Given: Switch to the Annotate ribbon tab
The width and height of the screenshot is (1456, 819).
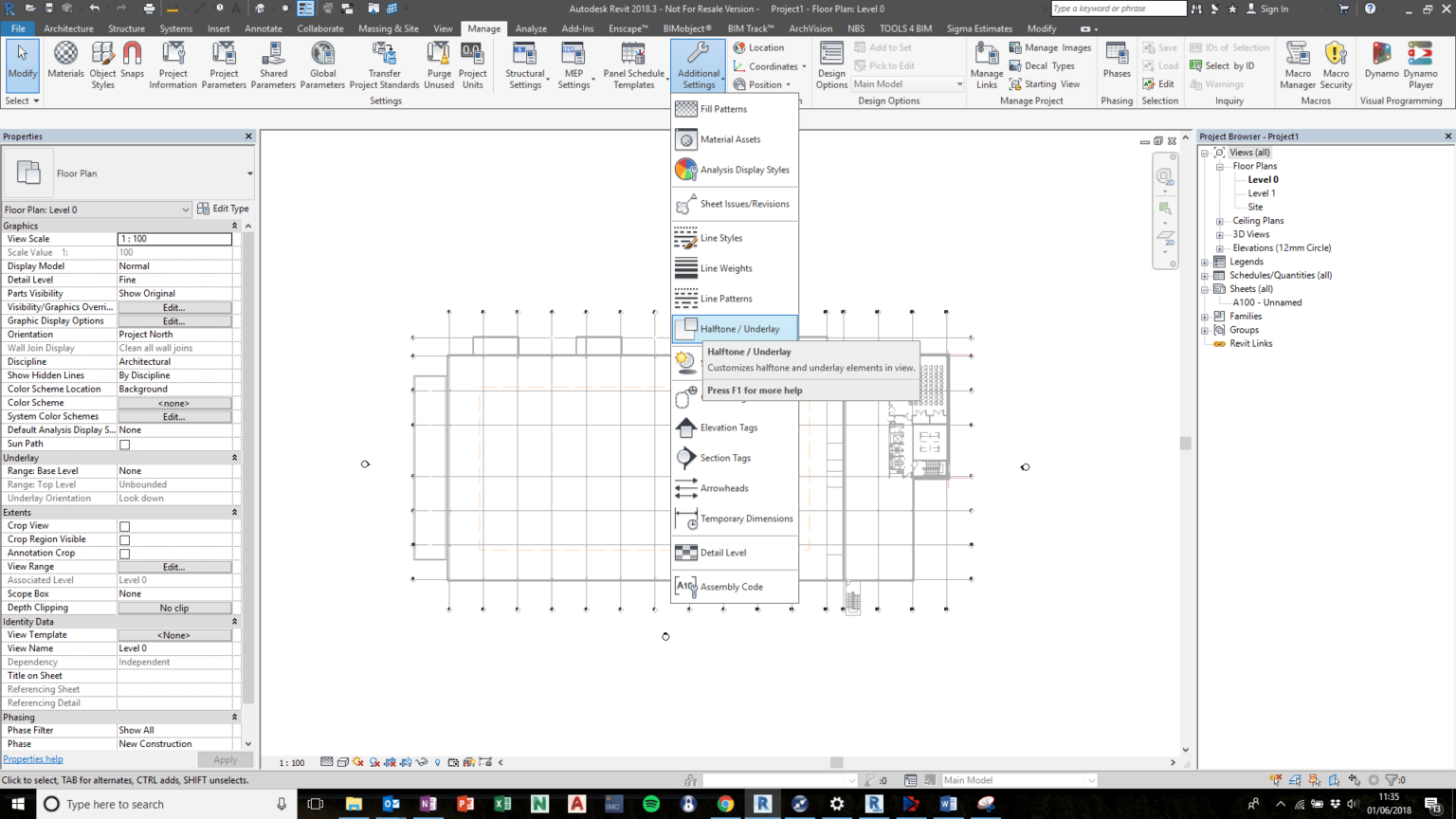Looking at the screenshot, I should pyautogui.click(x=264, y=28).
